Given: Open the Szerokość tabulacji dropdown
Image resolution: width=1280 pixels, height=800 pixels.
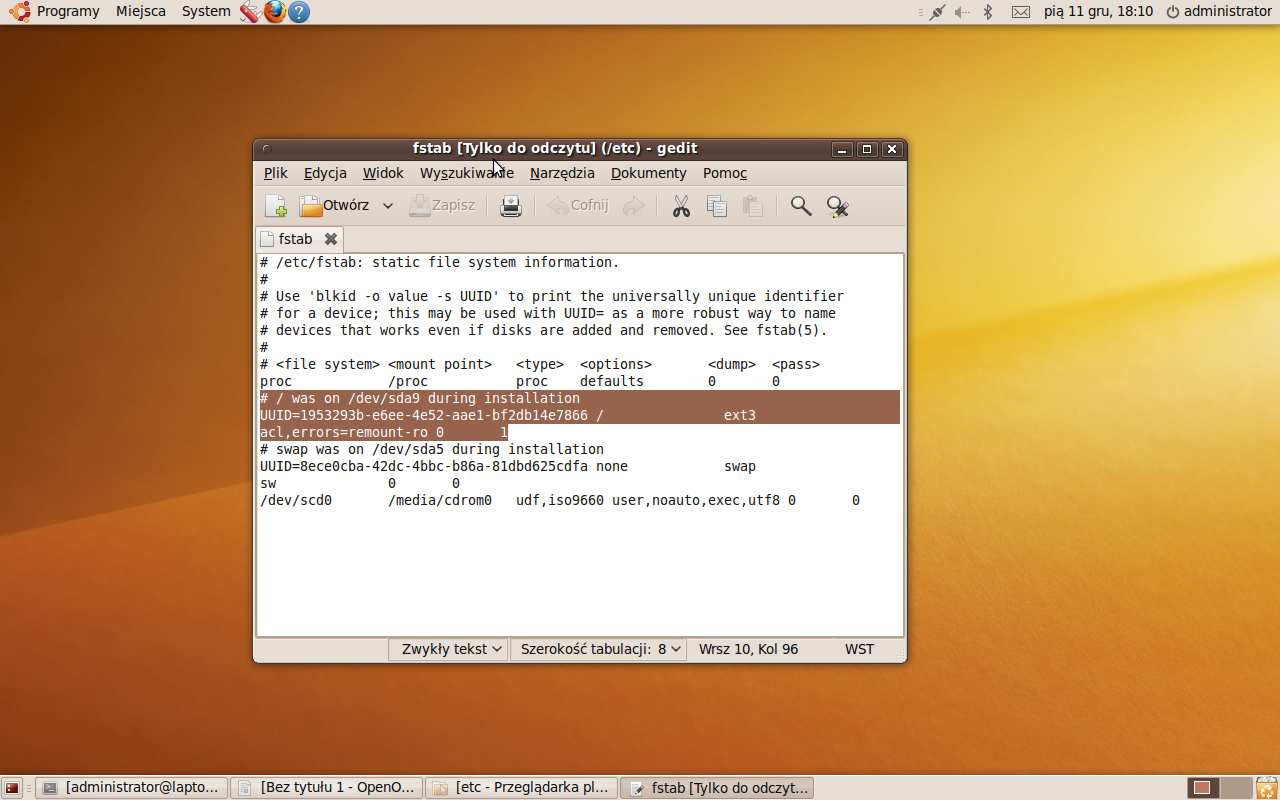Looking at the screenshot, I should click(x=598, y=649).
